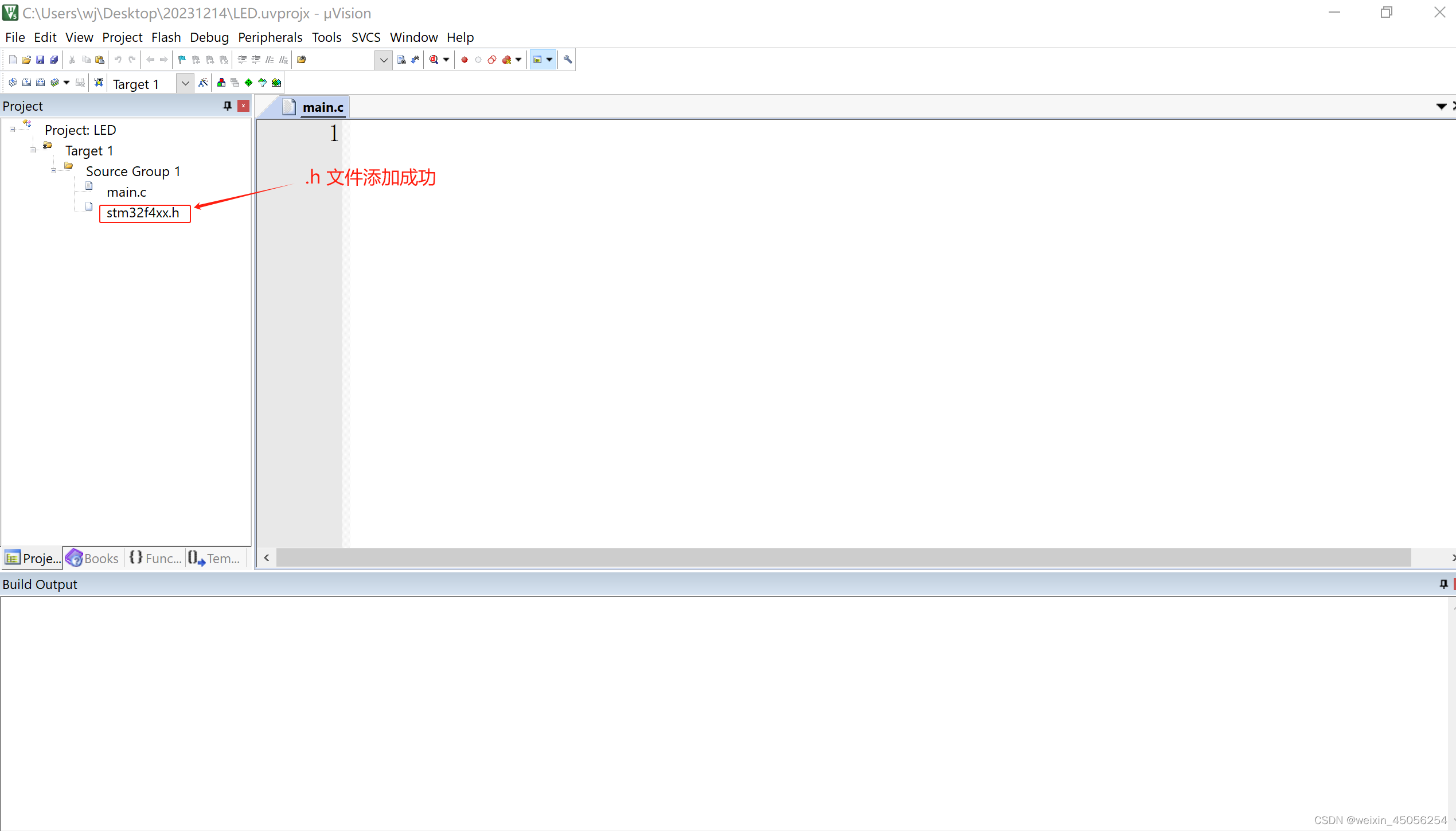
Task: Close the Project panel
Action: tap(244, 106)
